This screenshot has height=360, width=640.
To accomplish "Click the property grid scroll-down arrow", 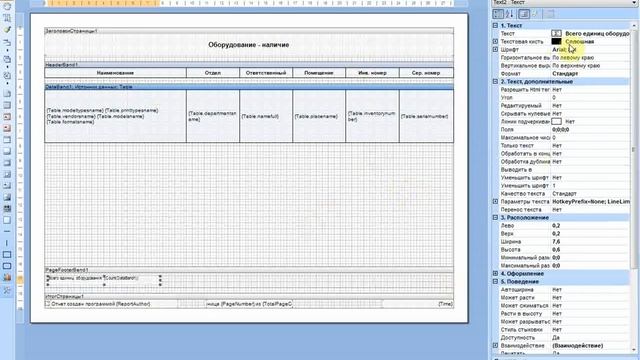I will click(x=634, y=350).
